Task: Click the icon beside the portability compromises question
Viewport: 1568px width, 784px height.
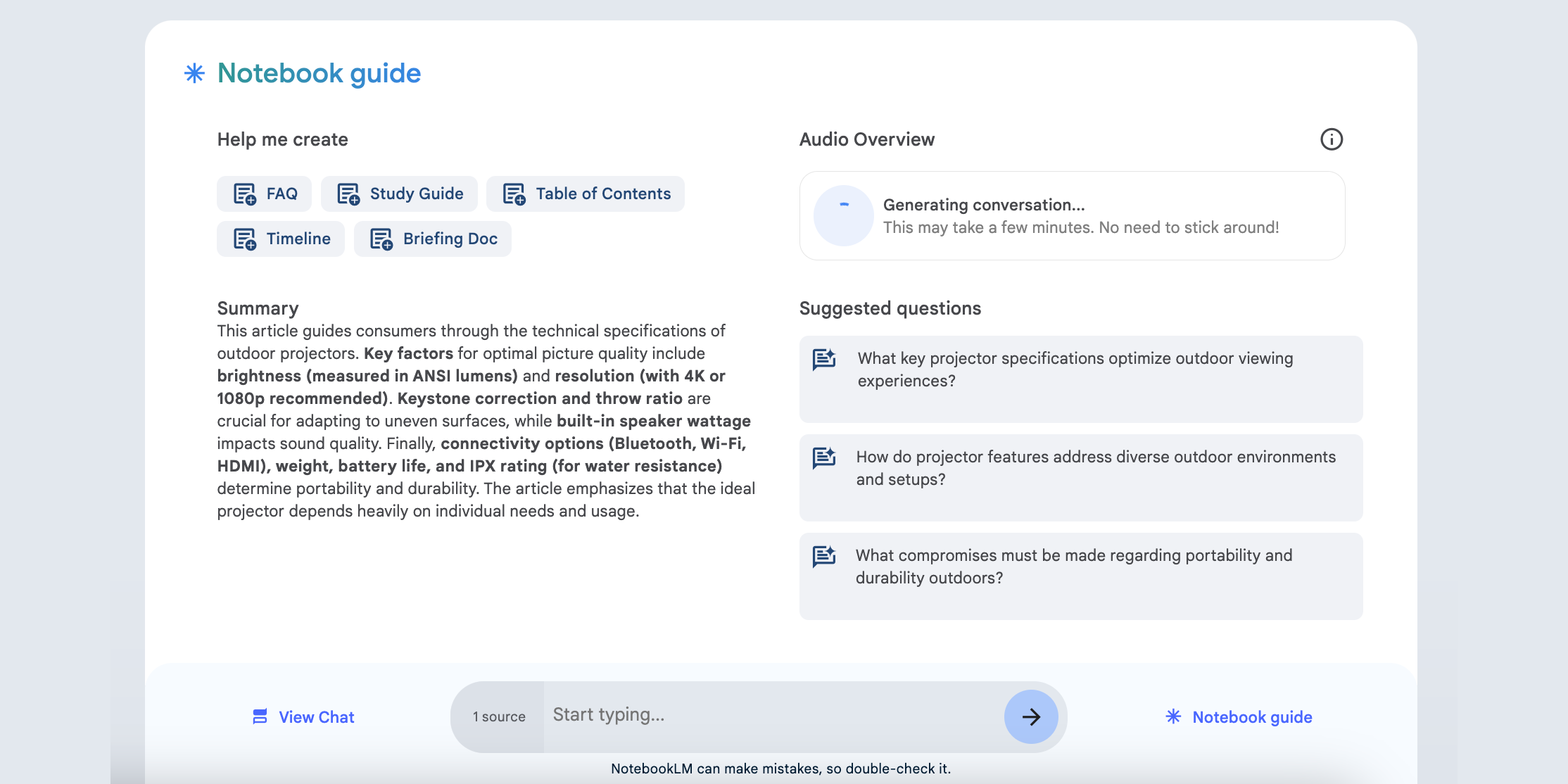Action: [x=824, y=556]
